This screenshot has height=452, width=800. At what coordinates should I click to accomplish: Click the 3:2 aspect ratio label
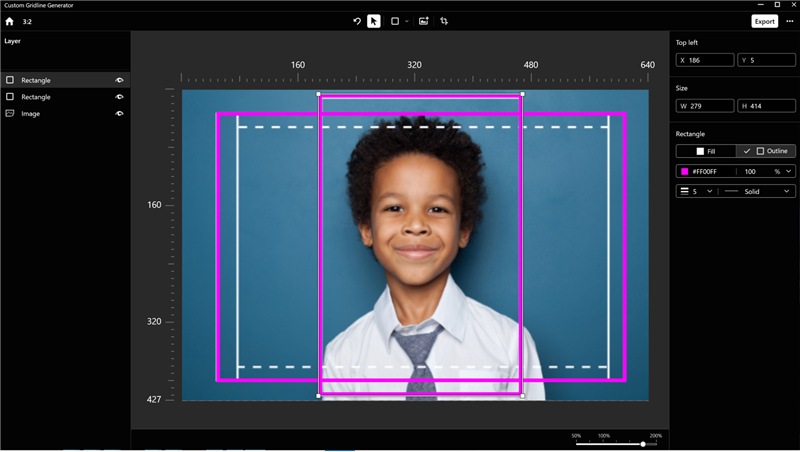28,21
